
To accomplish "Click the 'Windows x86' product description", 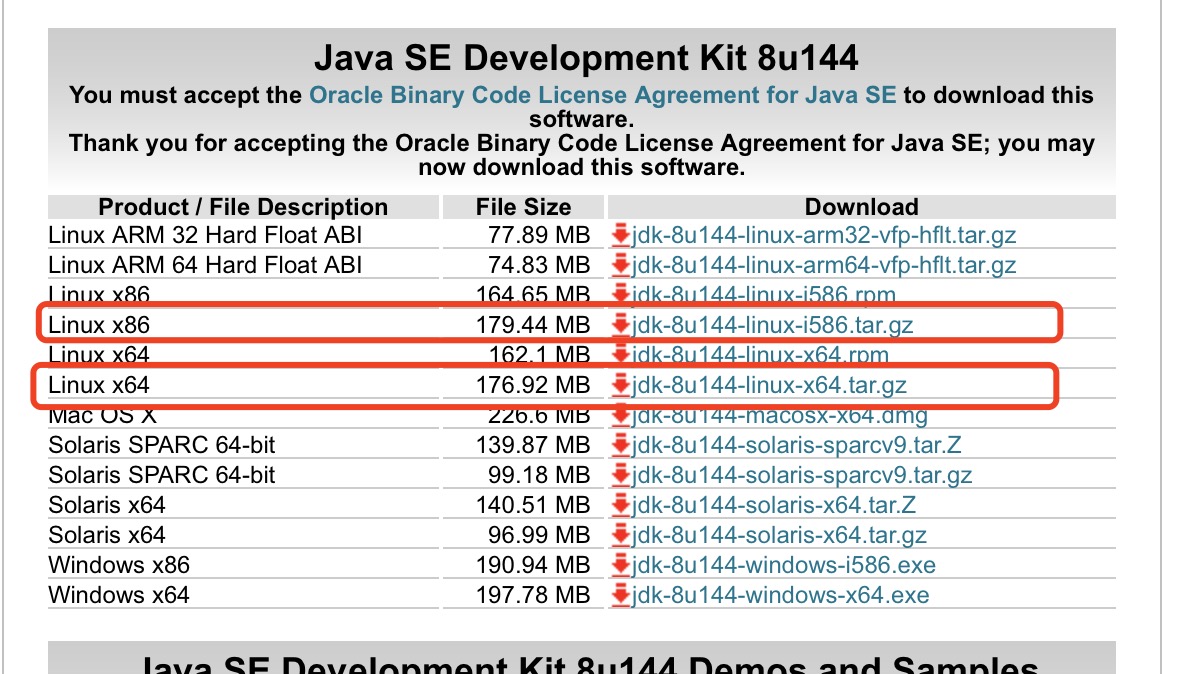I will 119,565.
